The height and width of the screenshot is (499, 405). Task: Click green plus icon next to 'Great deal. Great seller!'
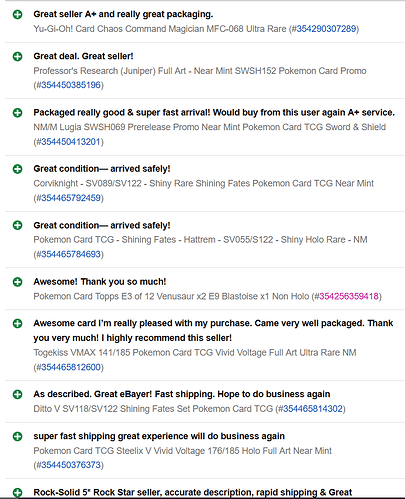[x=17, y=56]
